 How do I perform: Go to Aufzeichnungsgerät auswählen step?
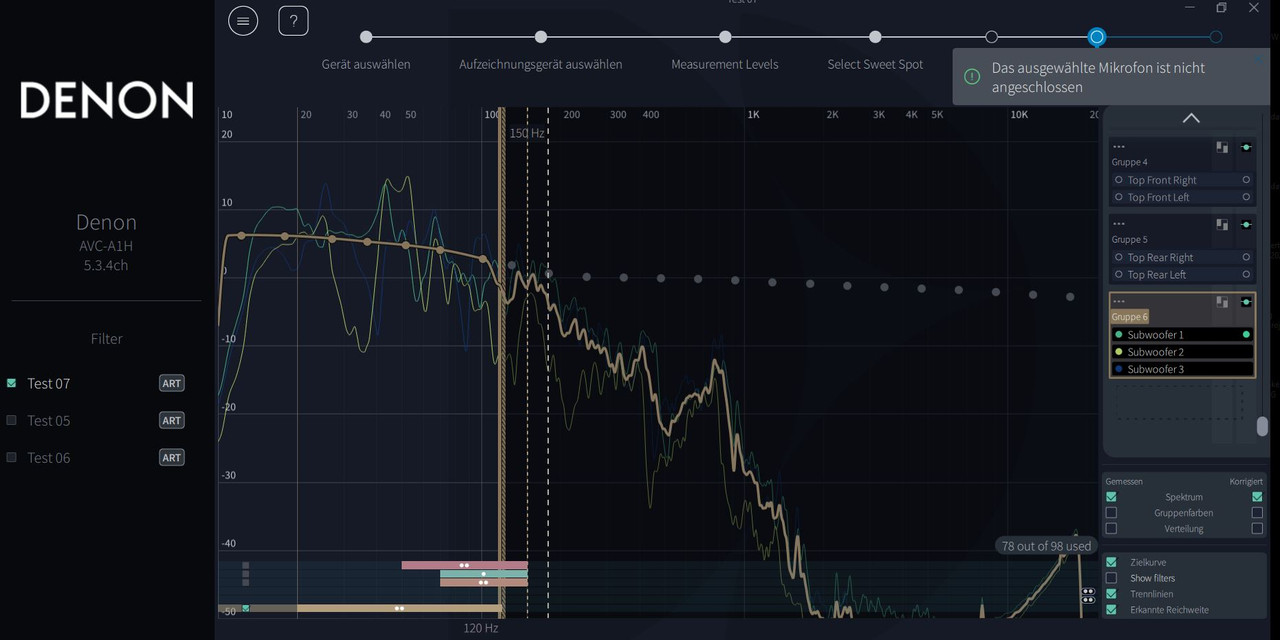(541, 37)
